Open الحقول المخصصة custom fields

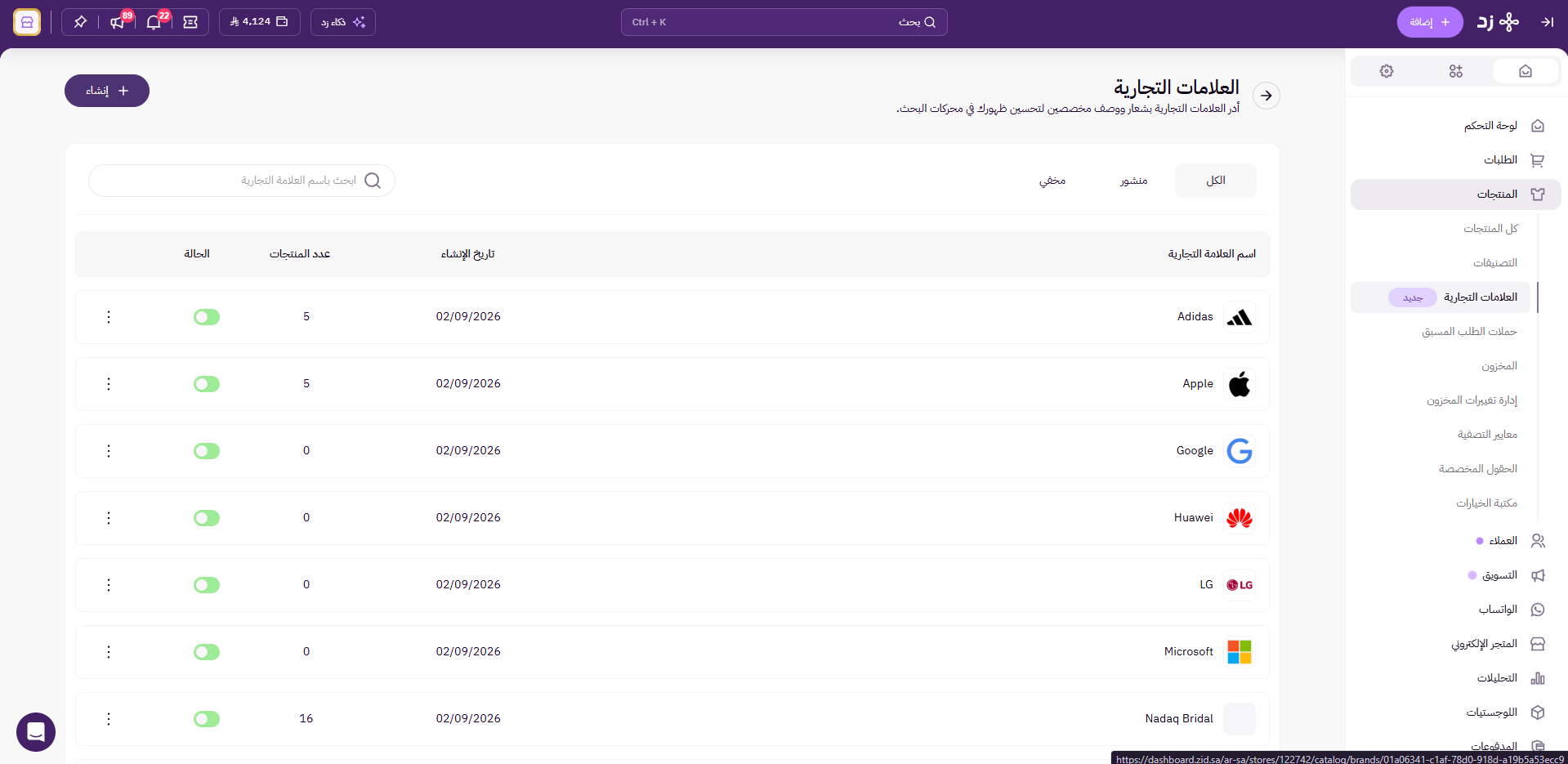point(1478,469)
